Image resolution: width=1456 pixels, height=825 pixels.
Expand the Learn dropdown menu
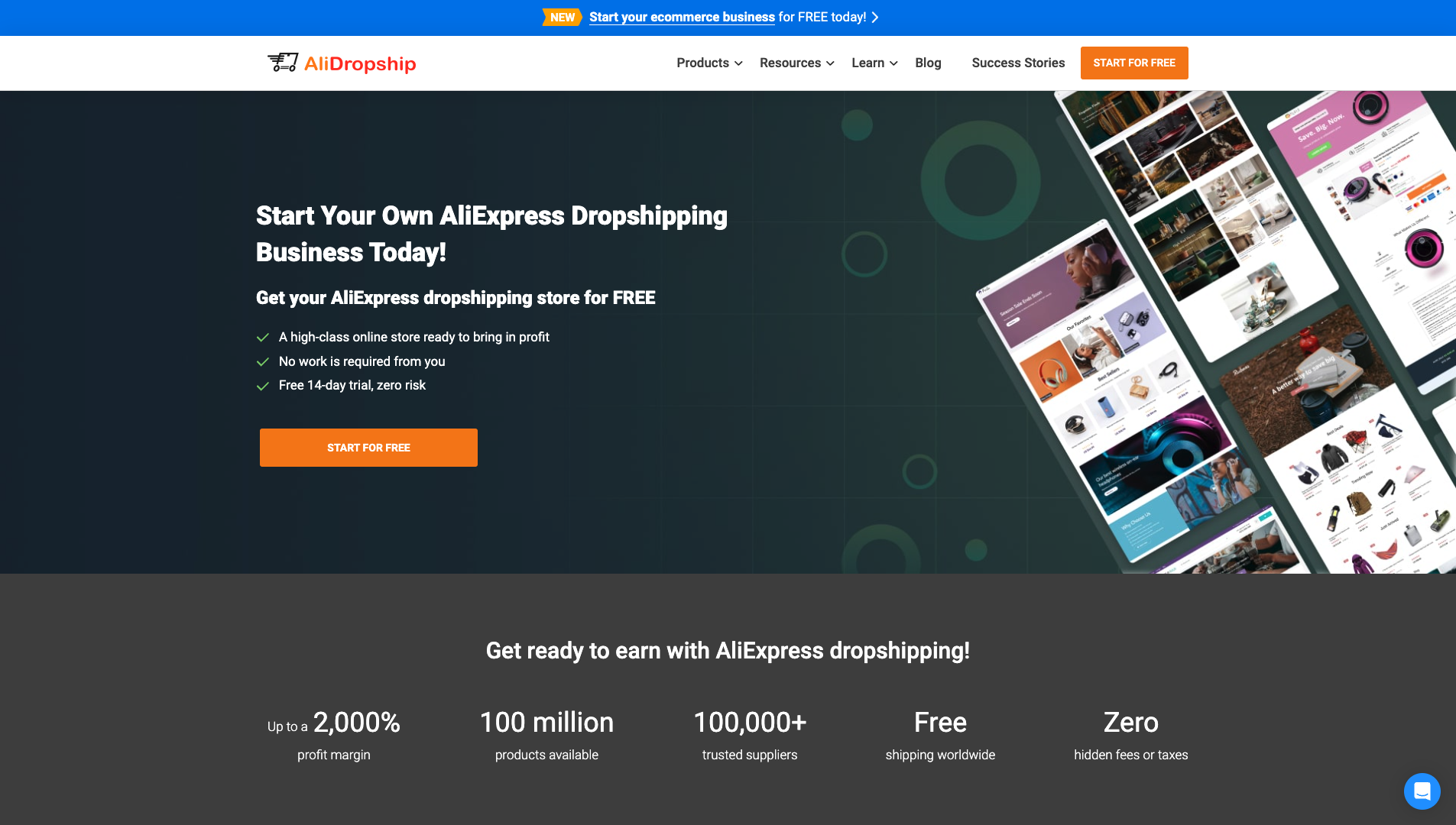click(x=874, y=63)
